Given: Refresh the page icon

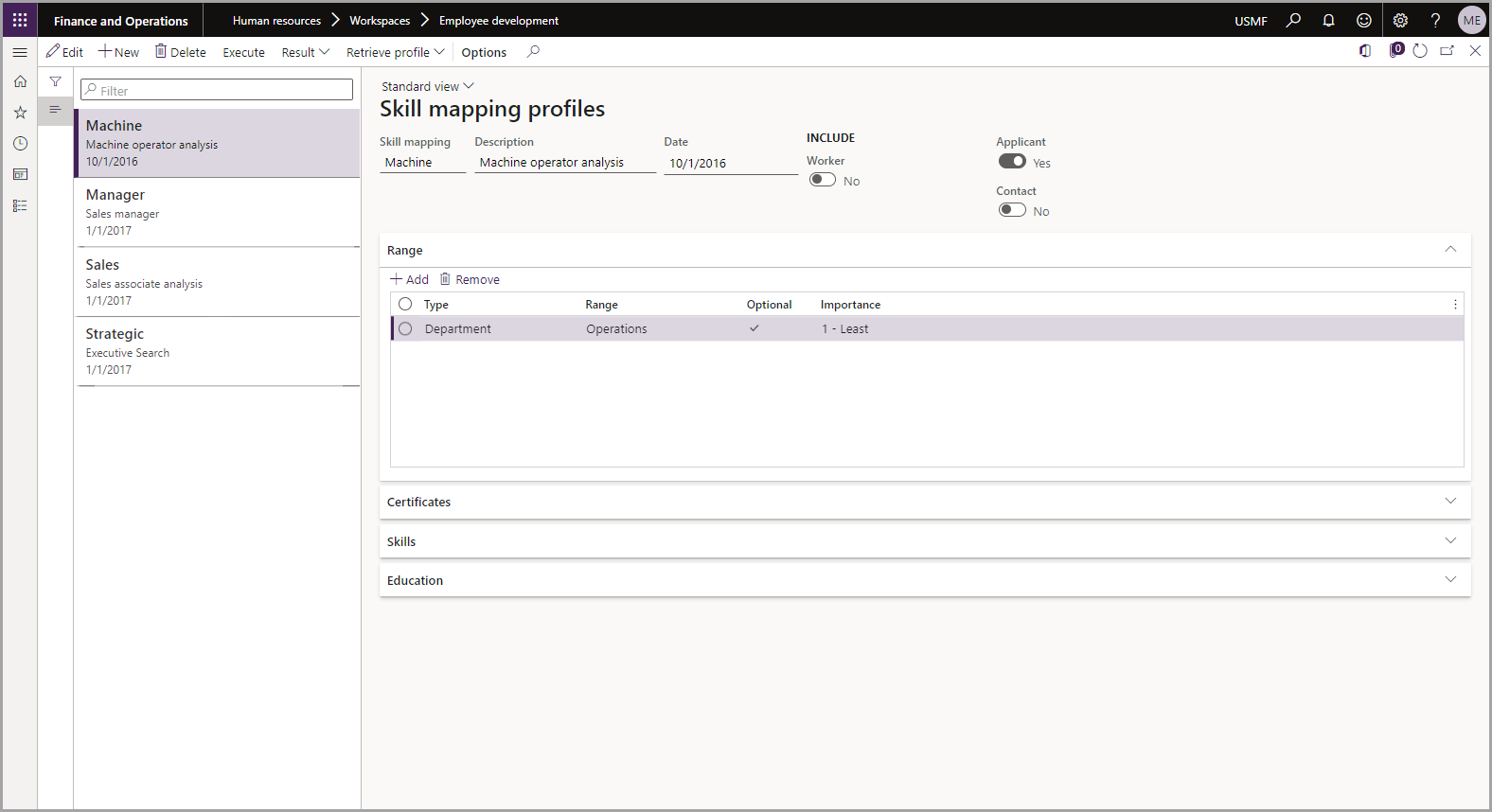Looking at the screenshot, I should (x=1420, y=51).
